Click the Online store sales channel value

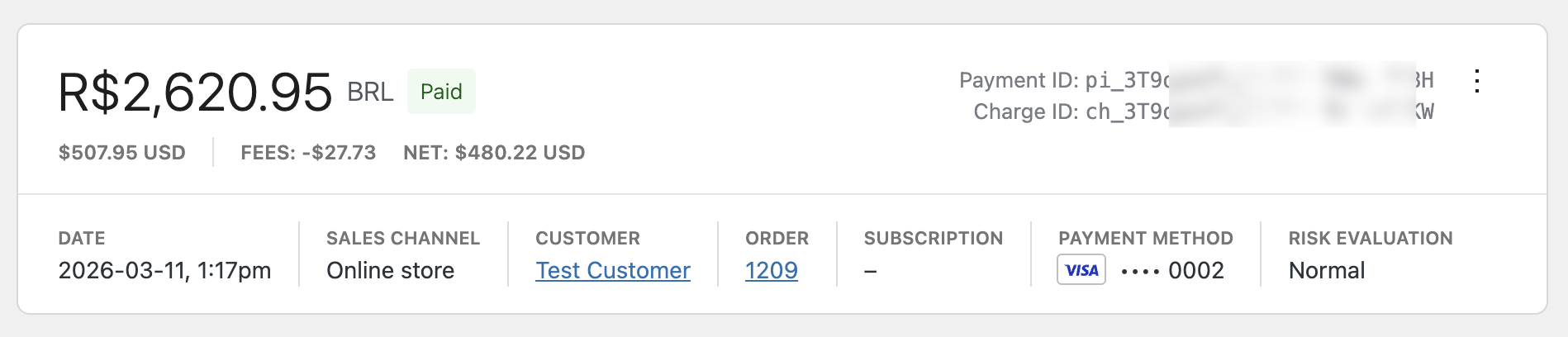pos(390,270)
